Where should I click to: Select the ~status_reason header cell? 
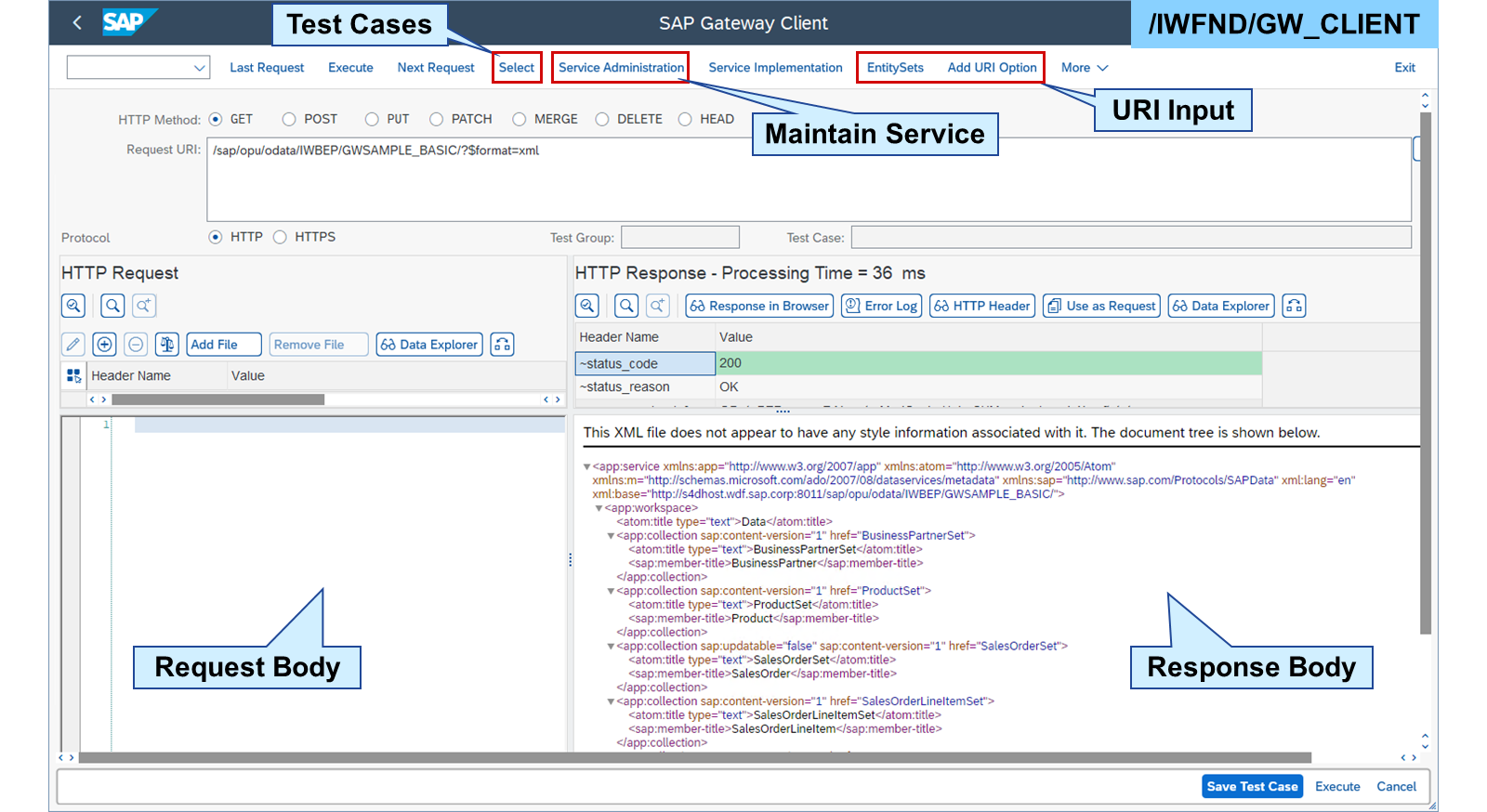645,387
